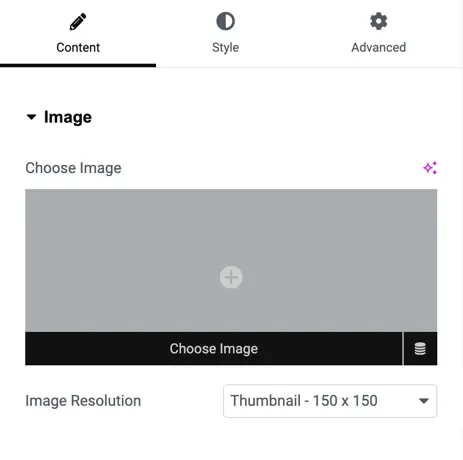
Task: Click the Image Resolution label
Action: (83, 401)
